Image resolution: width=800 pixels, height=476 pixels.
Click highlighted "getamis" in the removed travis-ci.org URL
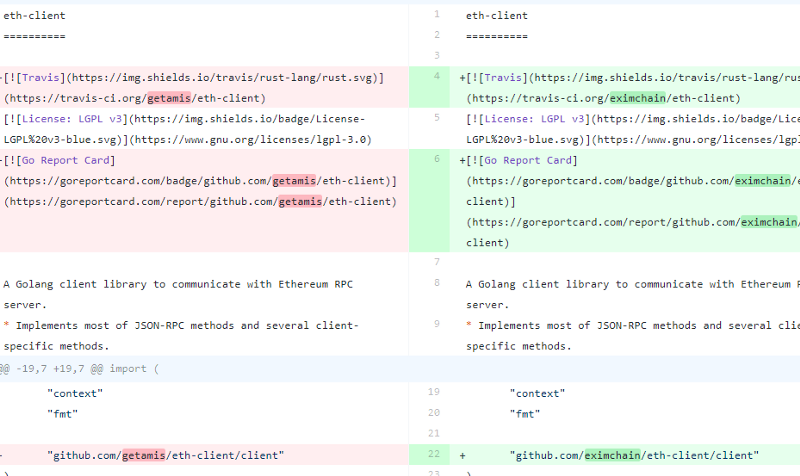coord(169,98)
